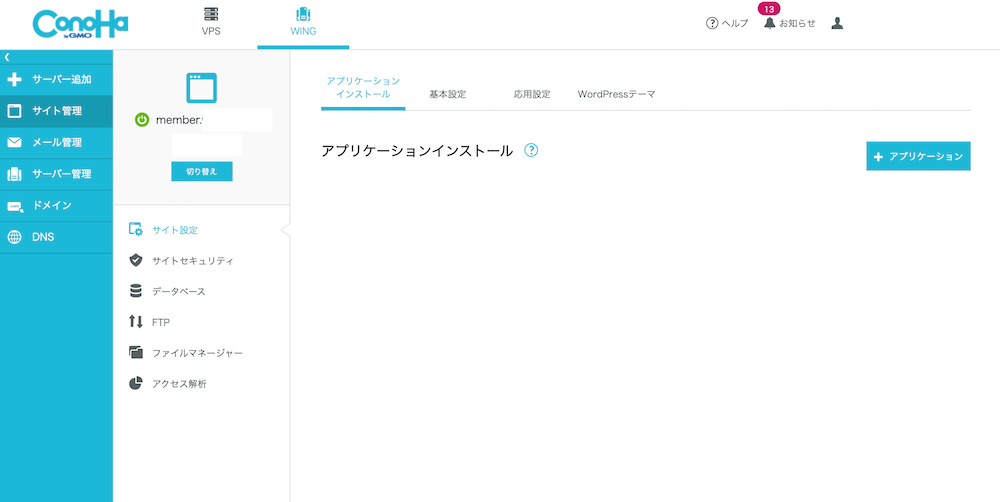This screenshot has height=502, width=1000.
Task: Open the DNS globe menu item
Action: [56, 237]
